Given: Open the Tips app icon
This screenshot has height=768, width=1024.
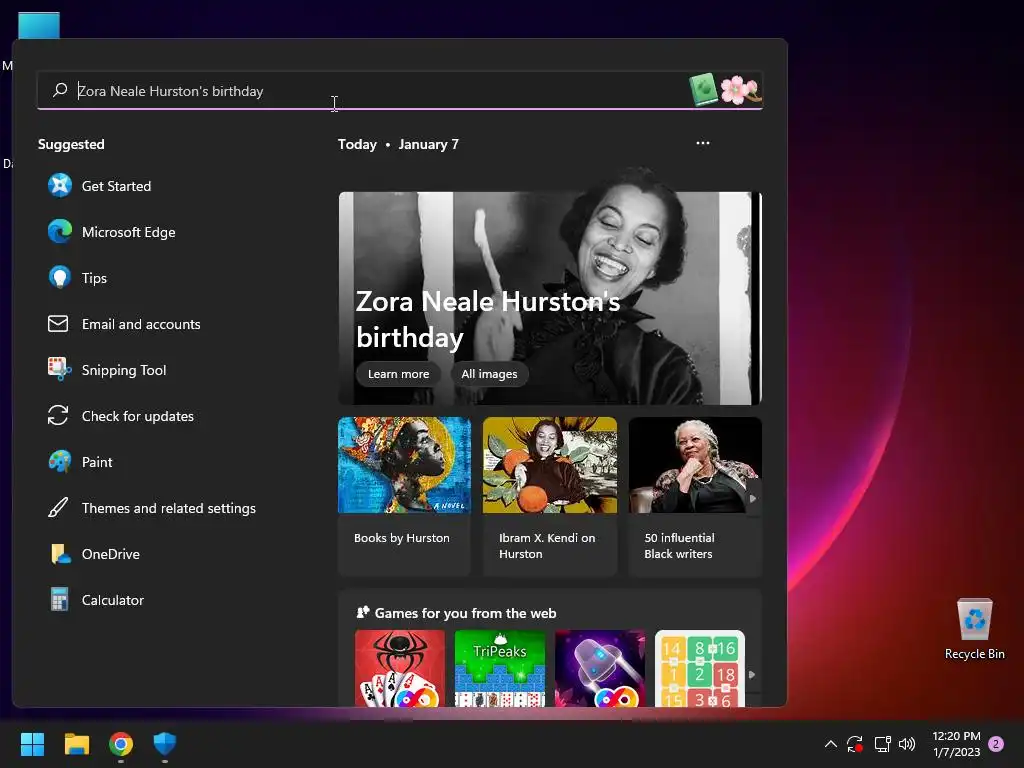Looking at the screenshot, I should 59,278.
